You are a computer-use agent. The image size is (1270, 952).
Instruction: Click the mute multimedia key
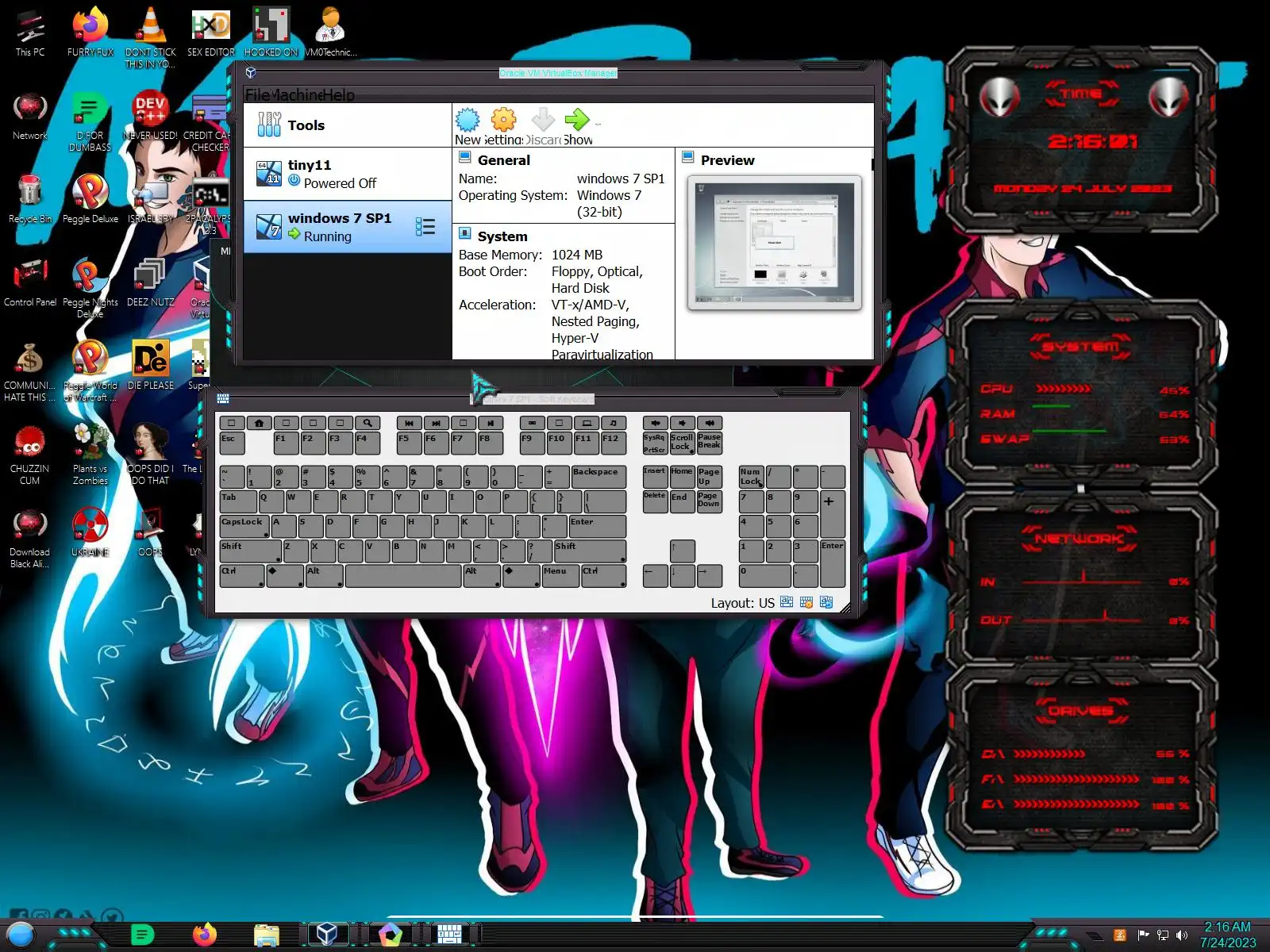pyautogui.click(x=655, y=423)
